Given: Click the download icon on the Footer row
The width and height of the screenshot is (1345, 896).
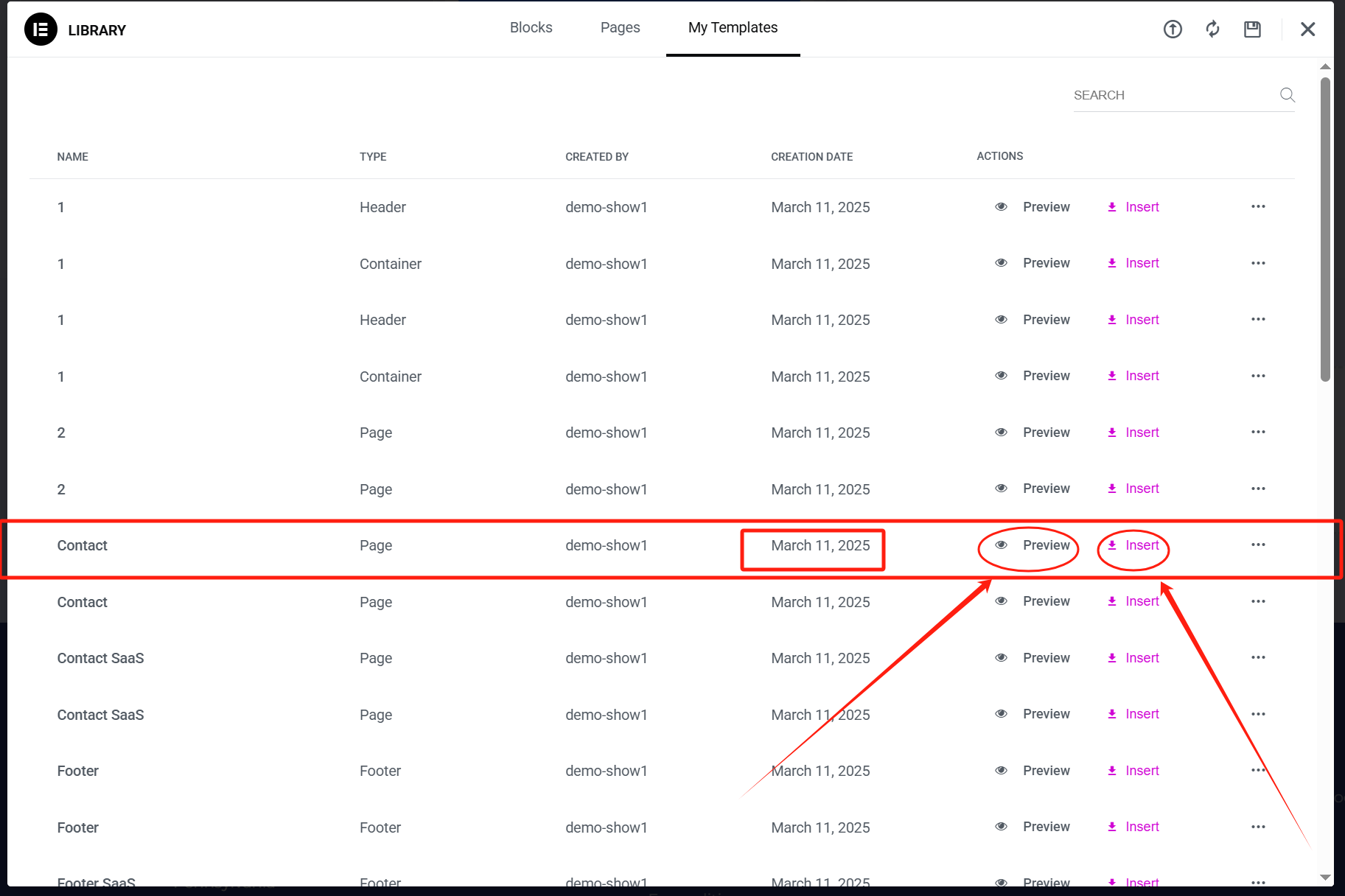Looking at the screenshot, I should pyautogui.click(x=1111, y=770).
